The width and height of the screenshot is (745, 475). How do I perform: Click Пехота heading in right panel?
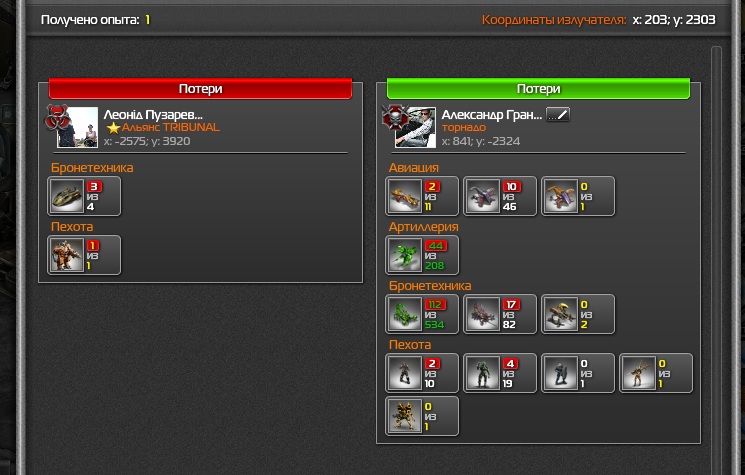(x=410, y=345)
